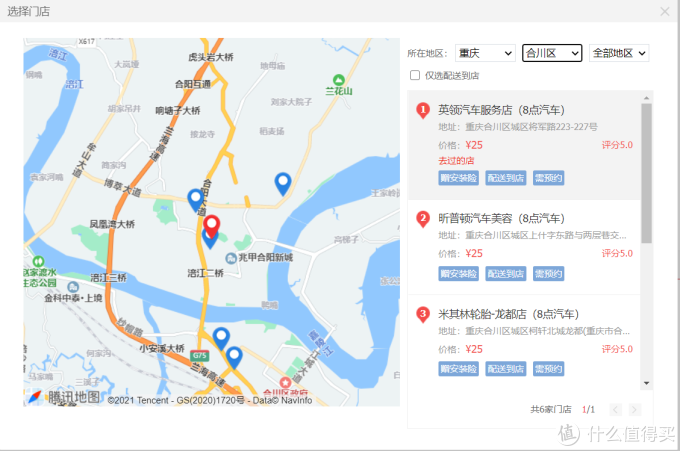The width and height of the screenshot is (680, 451).
Task: Open the 全部地区 area dropdown
Action: pyautogui.click(x=619, y=53)
